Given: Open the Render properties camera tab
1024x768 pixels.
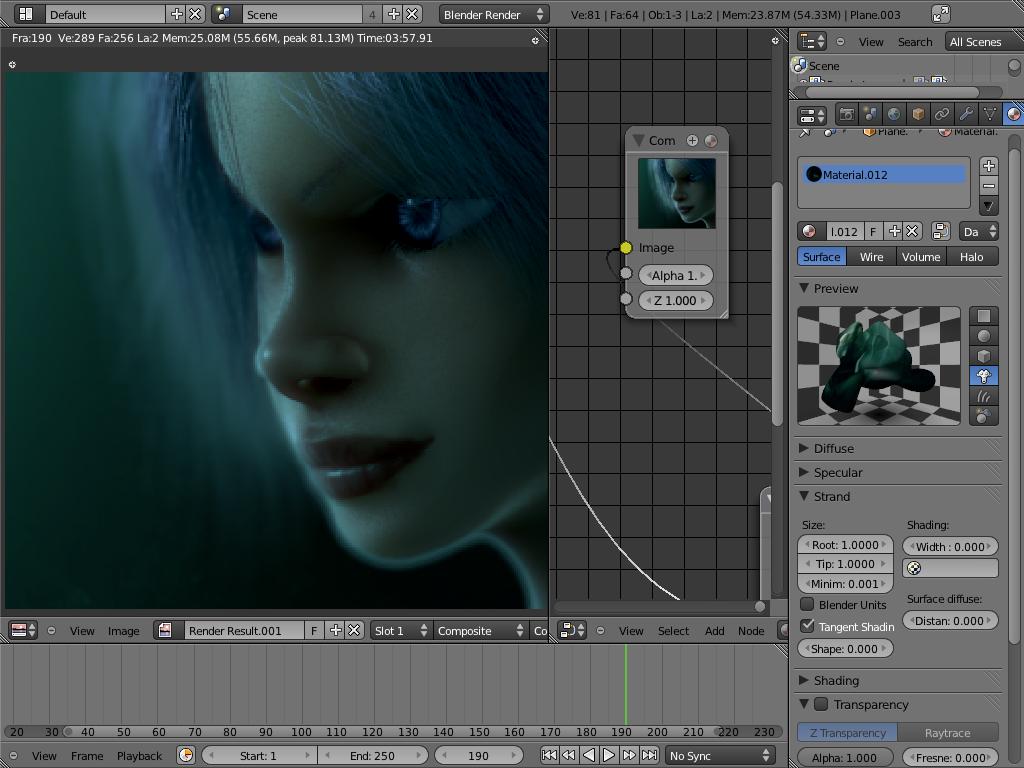Looking at the screenshot, I should 847,114.
